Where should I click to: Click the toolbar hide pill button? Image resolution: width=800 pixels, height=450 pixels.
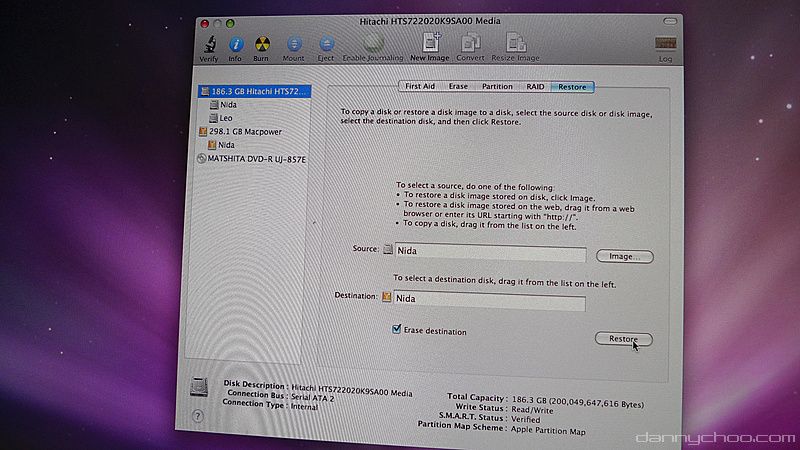[670, 21]
